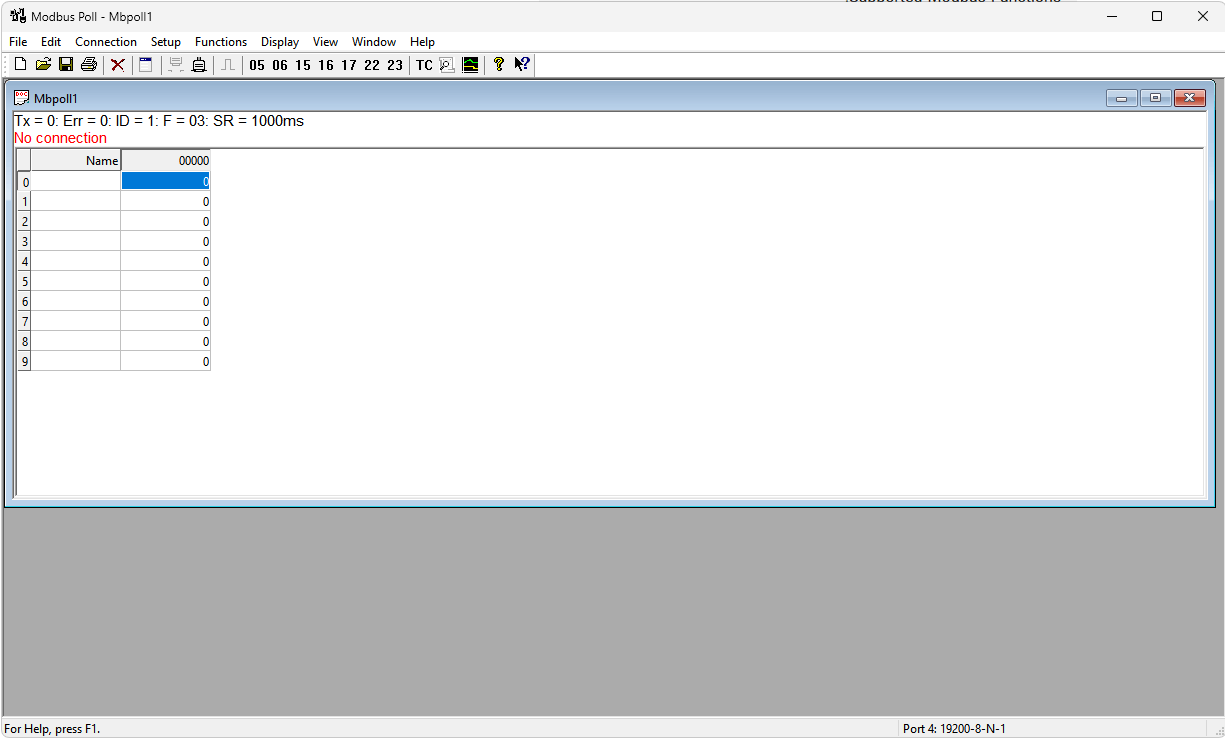Select the value cell in row 5
Image resolution: width=1225 pixels, height=738 pixels.
click(x=166, y=281)
